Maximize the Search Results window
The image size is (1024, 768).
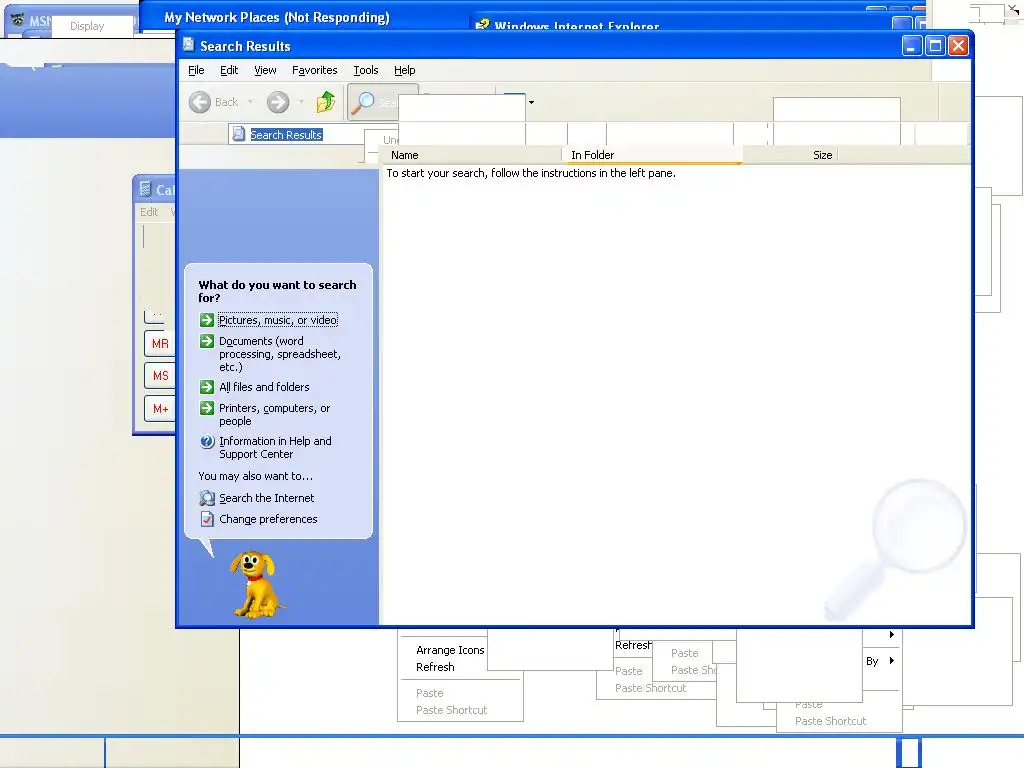(935, 46)
